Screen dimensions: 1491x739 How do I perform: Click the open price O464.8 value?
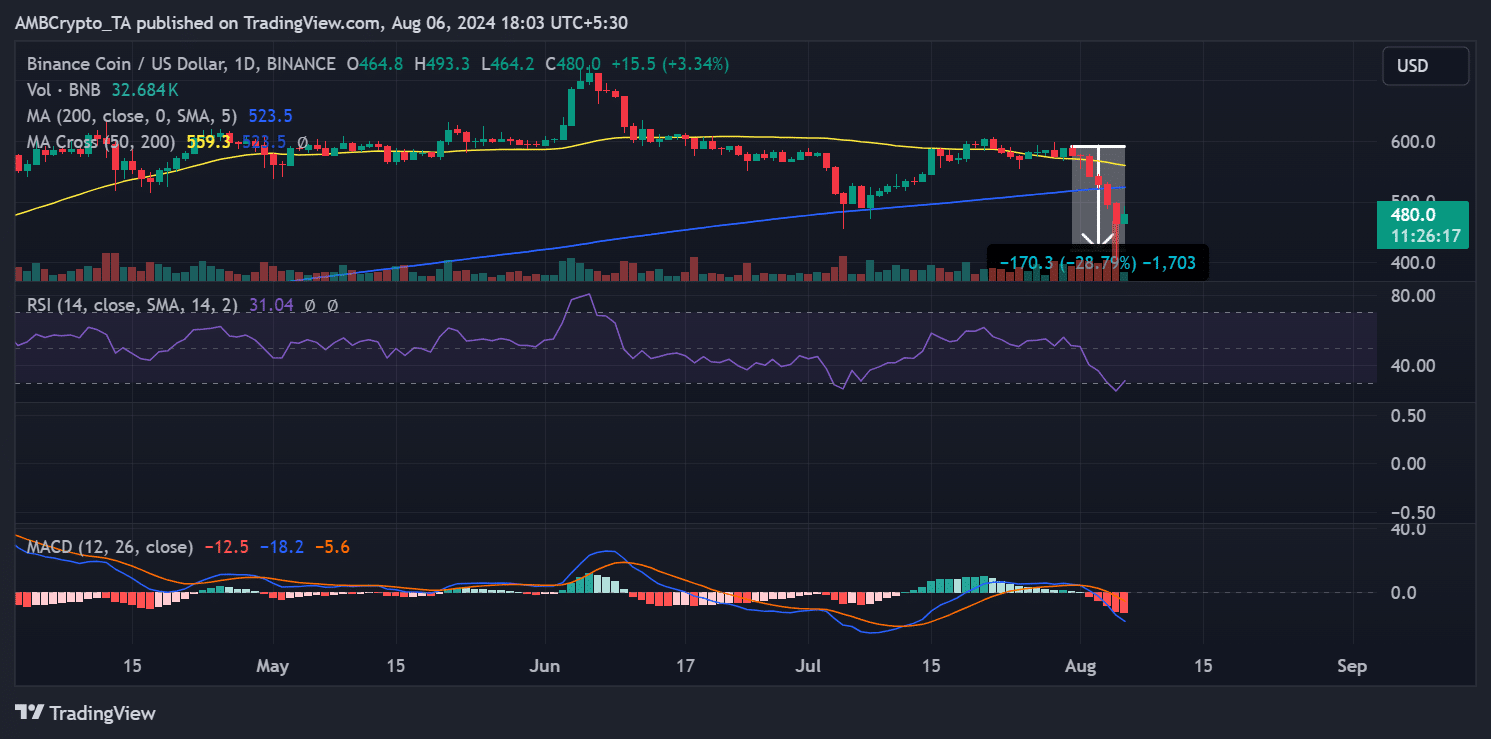pos(374,64)
